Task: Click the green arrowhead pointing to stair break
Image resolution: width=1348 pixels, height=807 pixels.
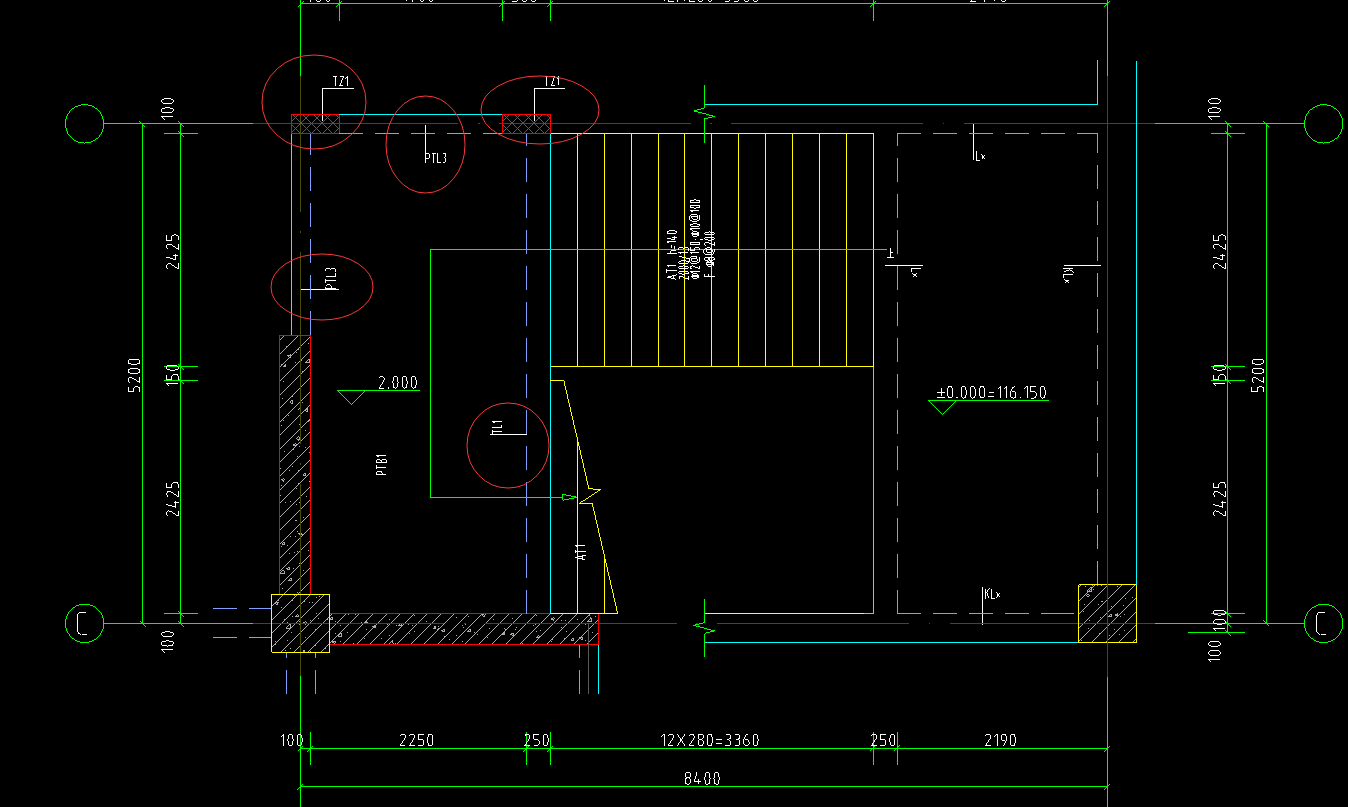Action: pos(570,497)
